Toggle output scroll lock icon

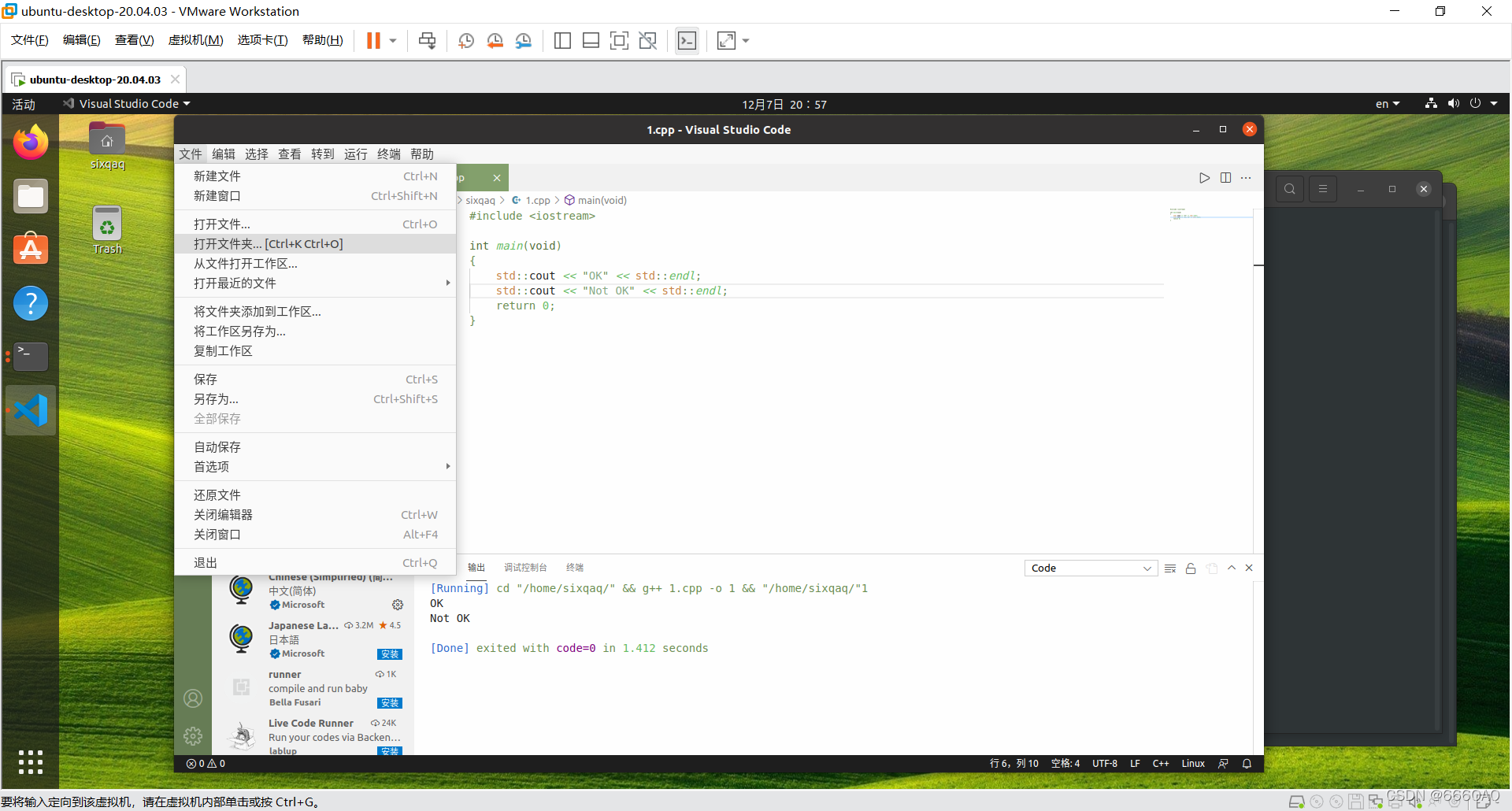(x=1191, y=568)
